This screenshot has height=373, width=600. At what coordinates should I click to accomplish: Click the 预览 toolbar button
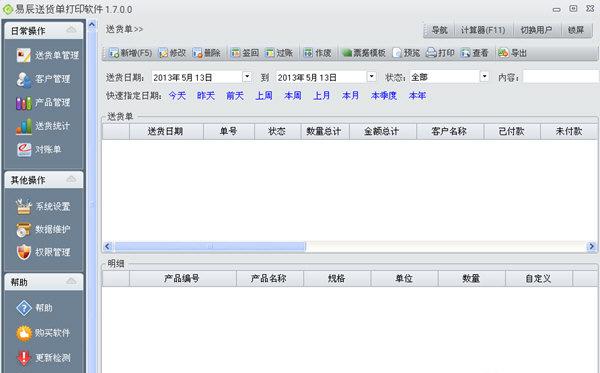[x=406, y=53]
